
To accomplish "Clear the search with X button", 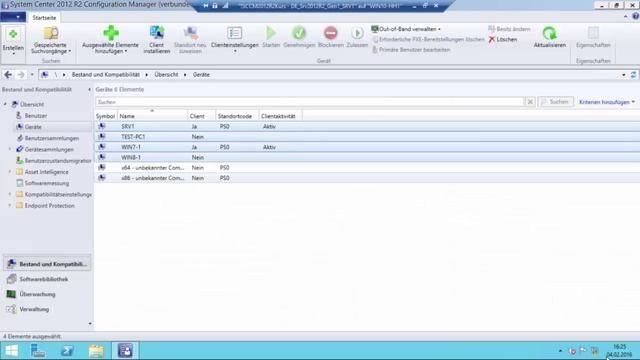I will click(530, 102).
